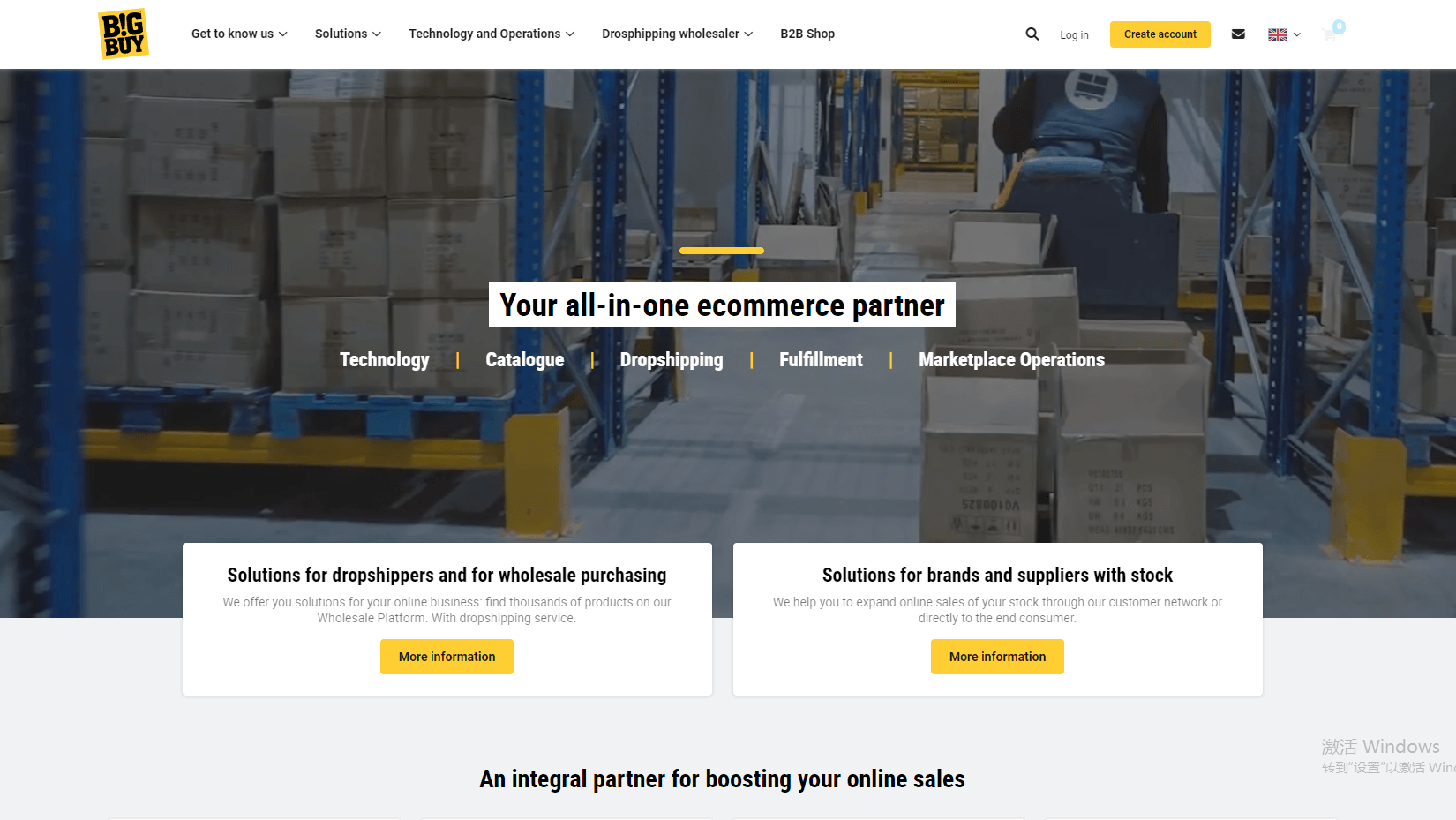The width and height of the screenshot is (1456, 820).
Task: Select the Technology hero link
Action: [x=385, y=359]
